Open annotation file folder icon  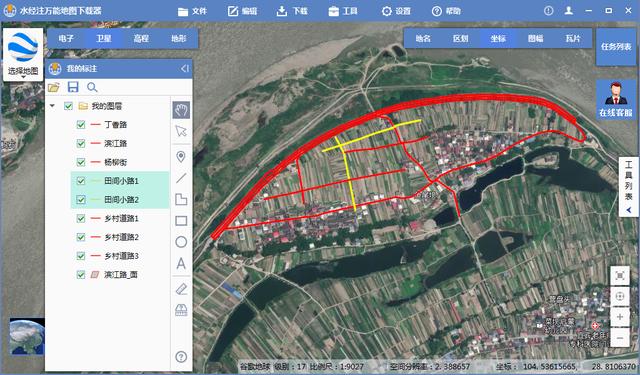click(x=53, y=87)
